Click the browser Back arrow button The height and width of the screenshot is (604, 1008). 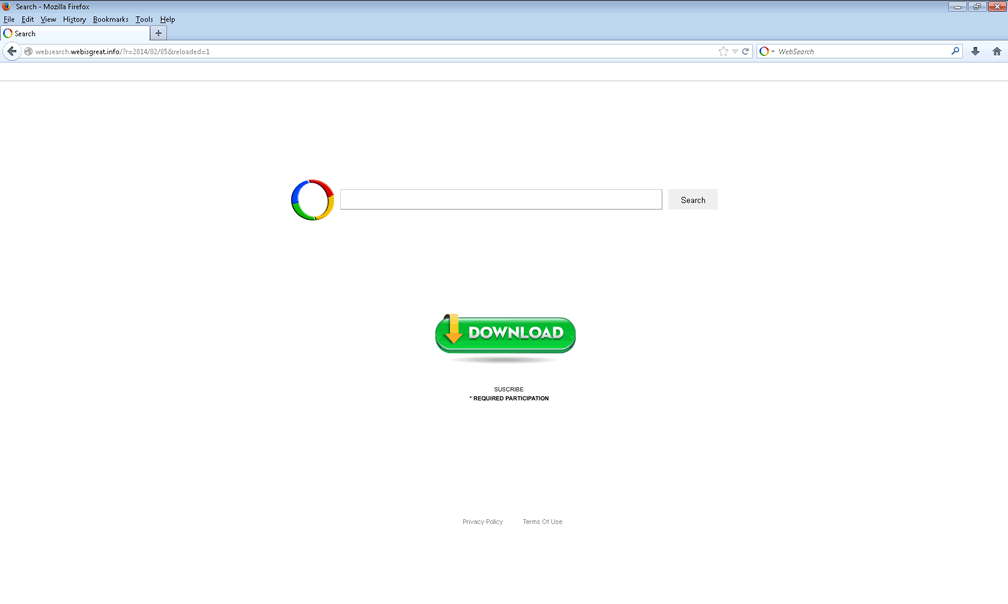tap(12, 51)
